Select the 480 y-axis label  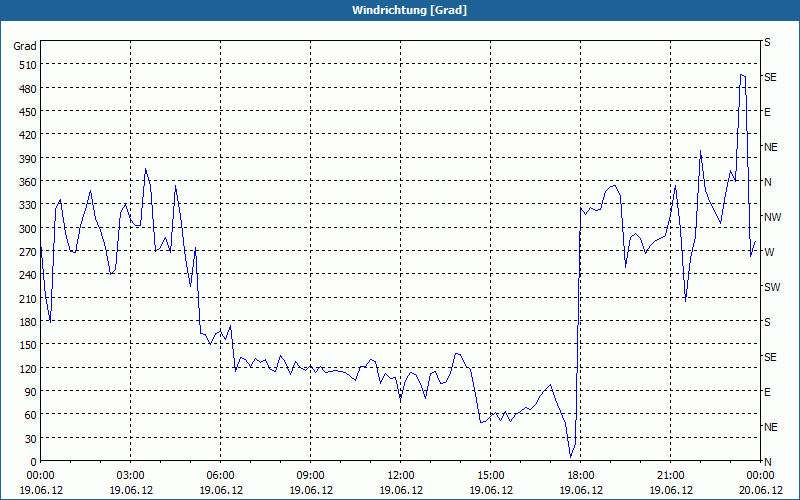(28, 89)
